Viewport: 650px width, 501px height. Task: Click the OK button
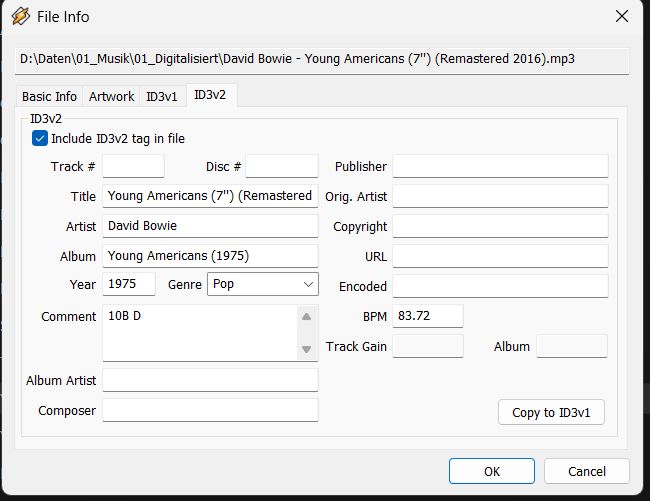point(492,471)
